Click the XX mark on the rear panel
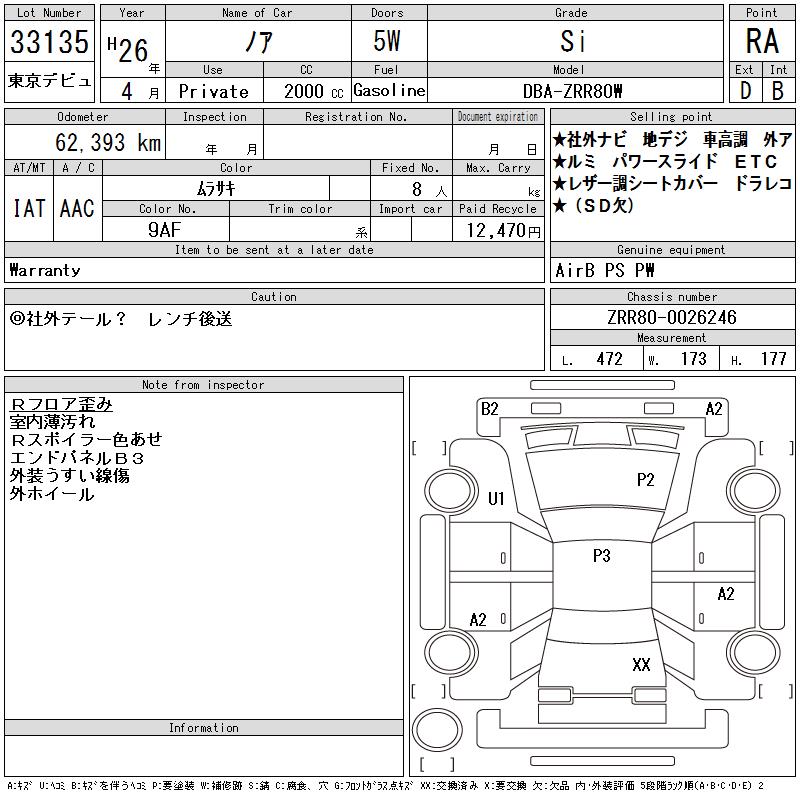 point(641,664)
